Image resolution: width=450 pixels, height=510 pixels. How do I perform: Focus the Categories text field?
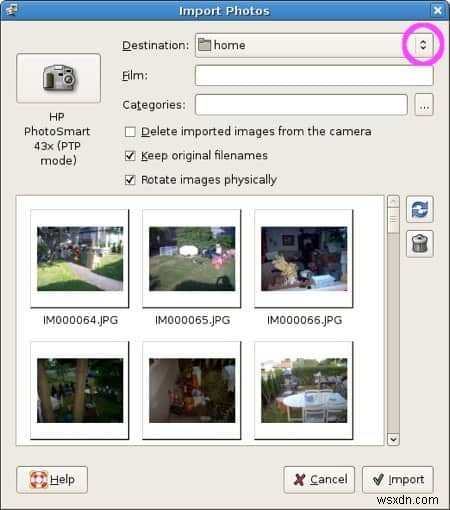coord(301,105)
